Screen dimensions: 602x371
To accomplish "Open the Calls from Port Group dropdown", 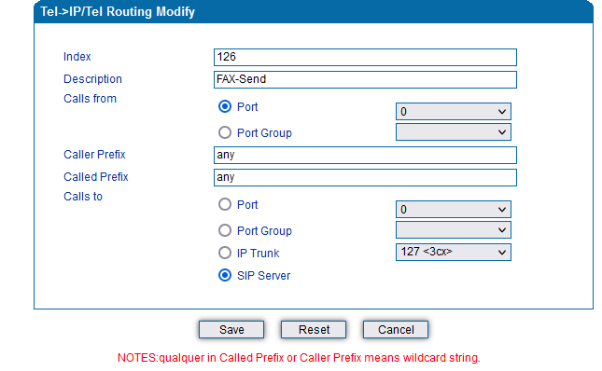I will click(453, 132).
